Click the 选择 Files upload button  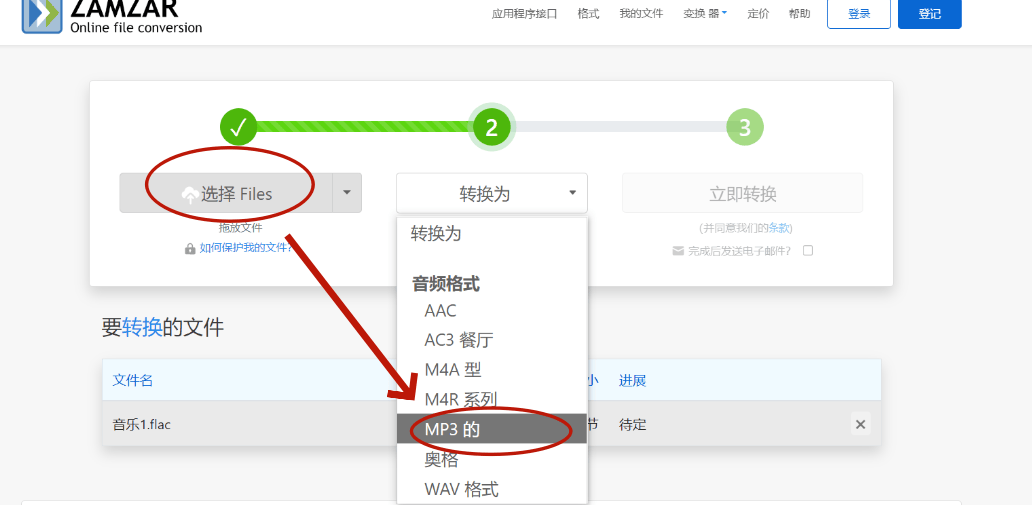(x=226, y=194)
